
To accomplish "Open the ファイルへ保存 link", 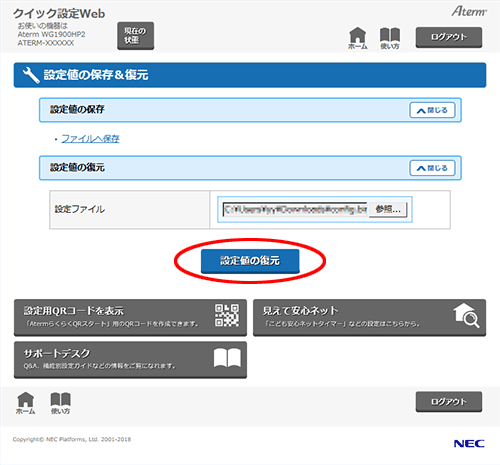I will tap(90, 139).
